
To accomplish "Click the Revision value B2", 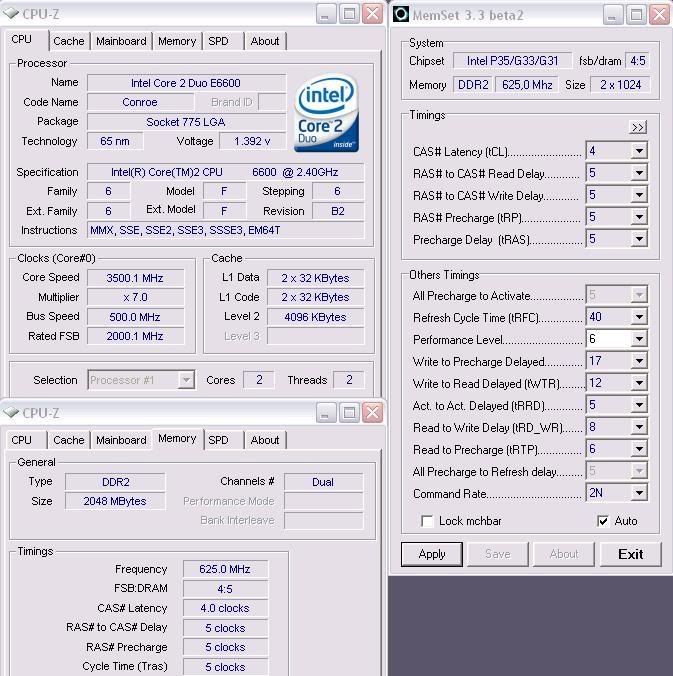I will 338,211.
